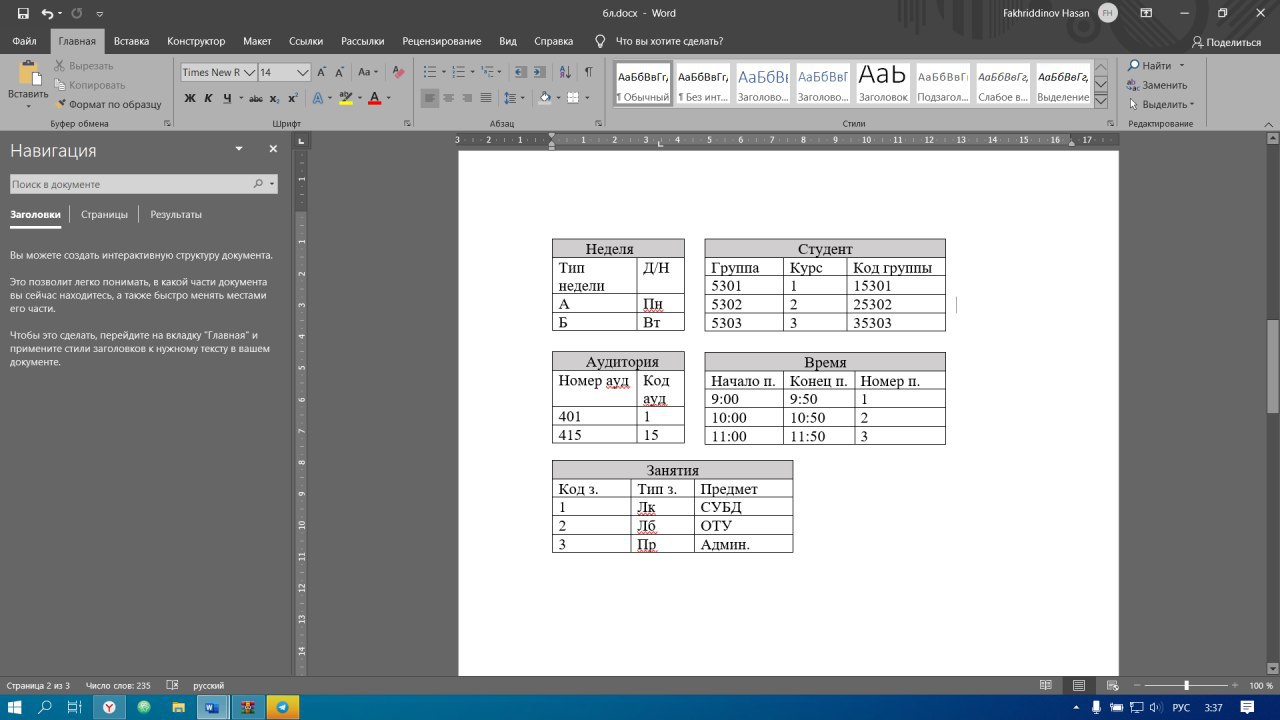Switch to the Вставка ribbon tab
The height and width of the screenshot is (720, 1280).
[131, 41]
